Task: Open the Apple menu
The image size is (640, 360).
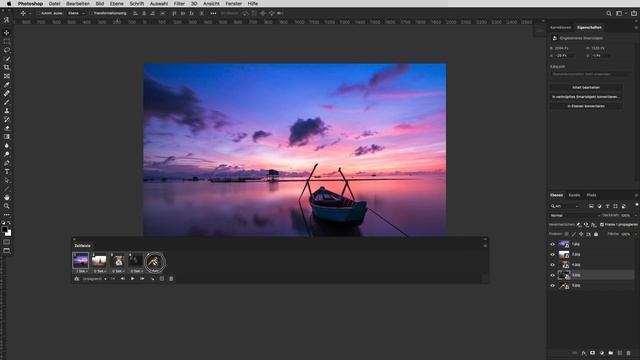Action: (x=9, y=4)
